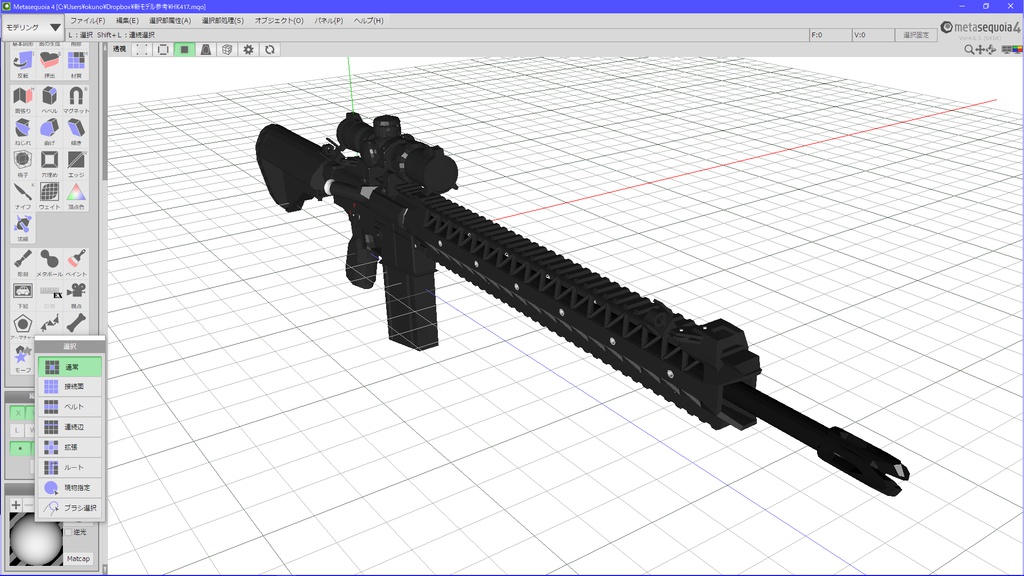Select the bone tool icon
Screen dimensions: 1024x576
[x=76, y=323]
